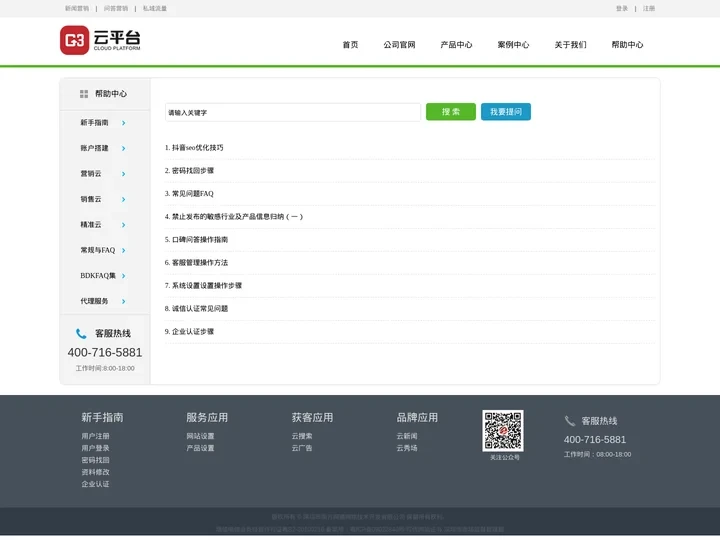Click footer link 资料修改

96,472
